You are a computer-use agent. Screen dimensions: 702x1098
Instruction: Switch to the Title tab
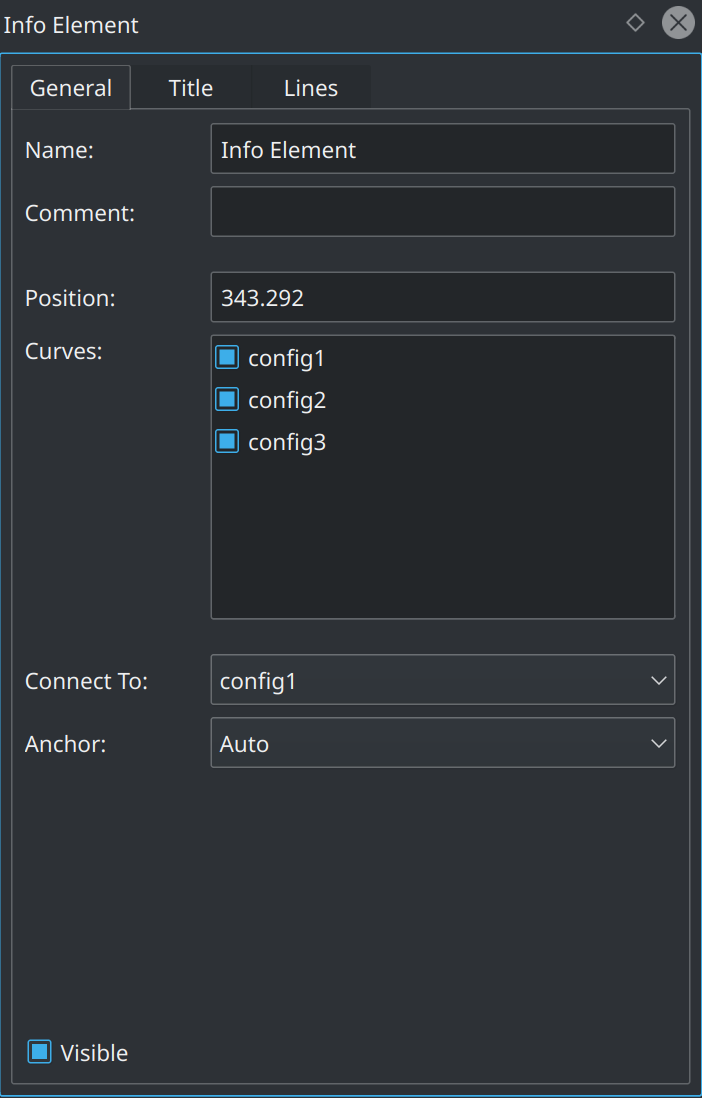point(190,88)
